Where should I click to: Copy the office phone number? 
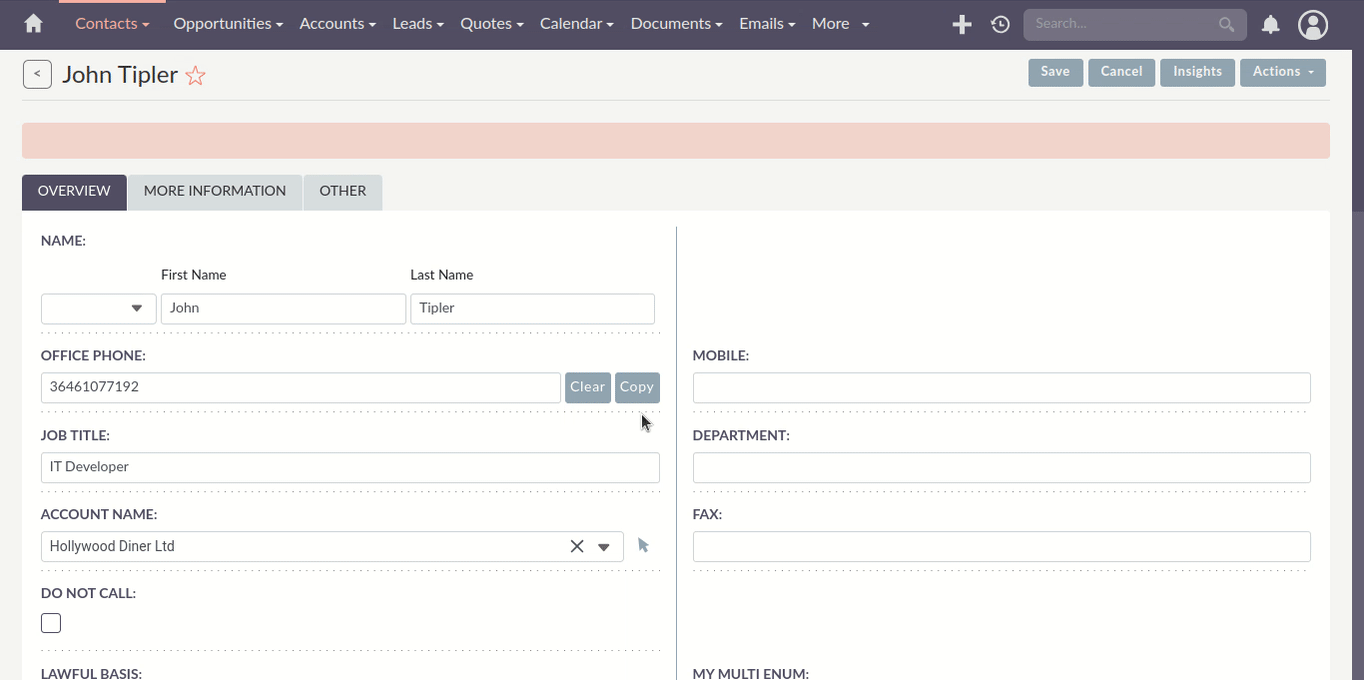[637, 387]
